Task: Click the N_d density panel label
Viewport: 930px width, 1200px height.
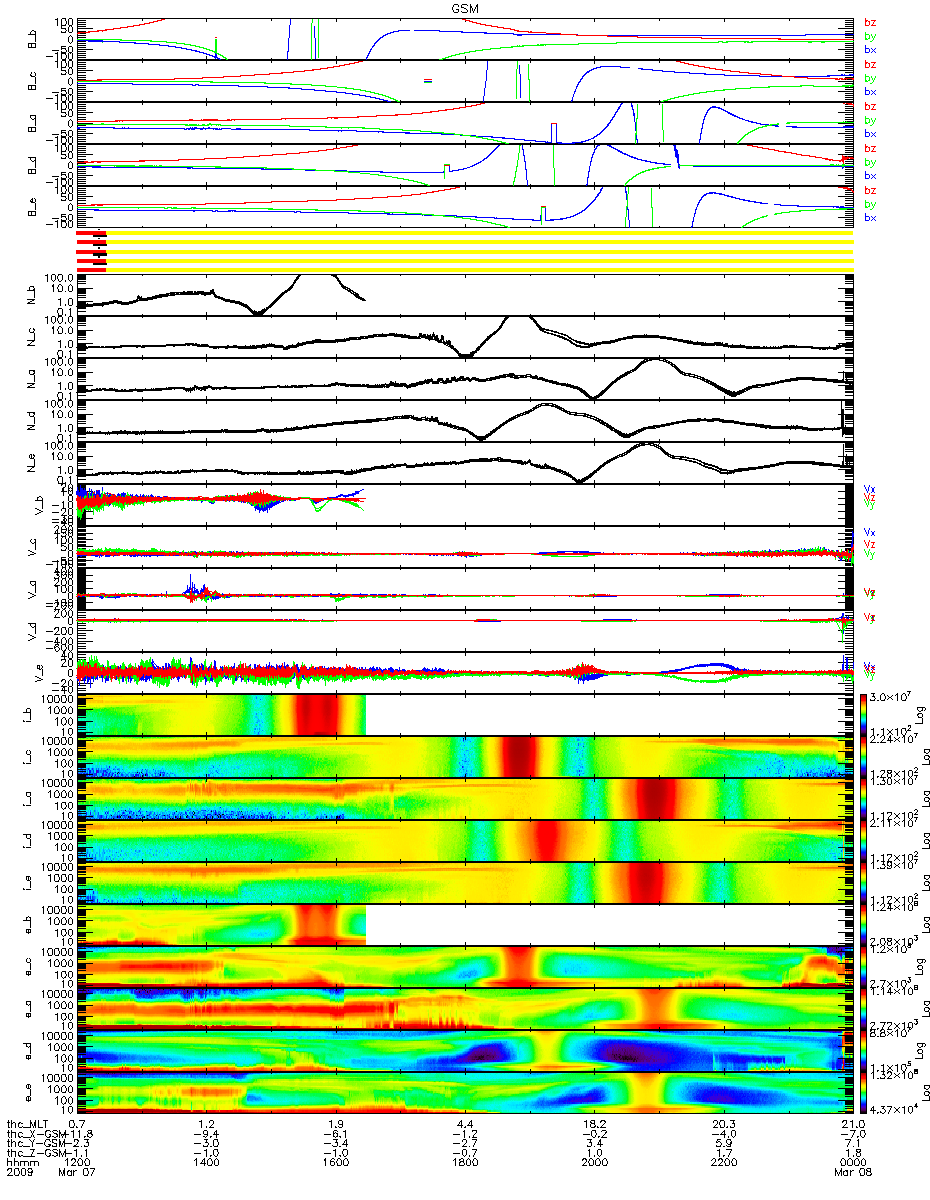Action: (33, 421)
